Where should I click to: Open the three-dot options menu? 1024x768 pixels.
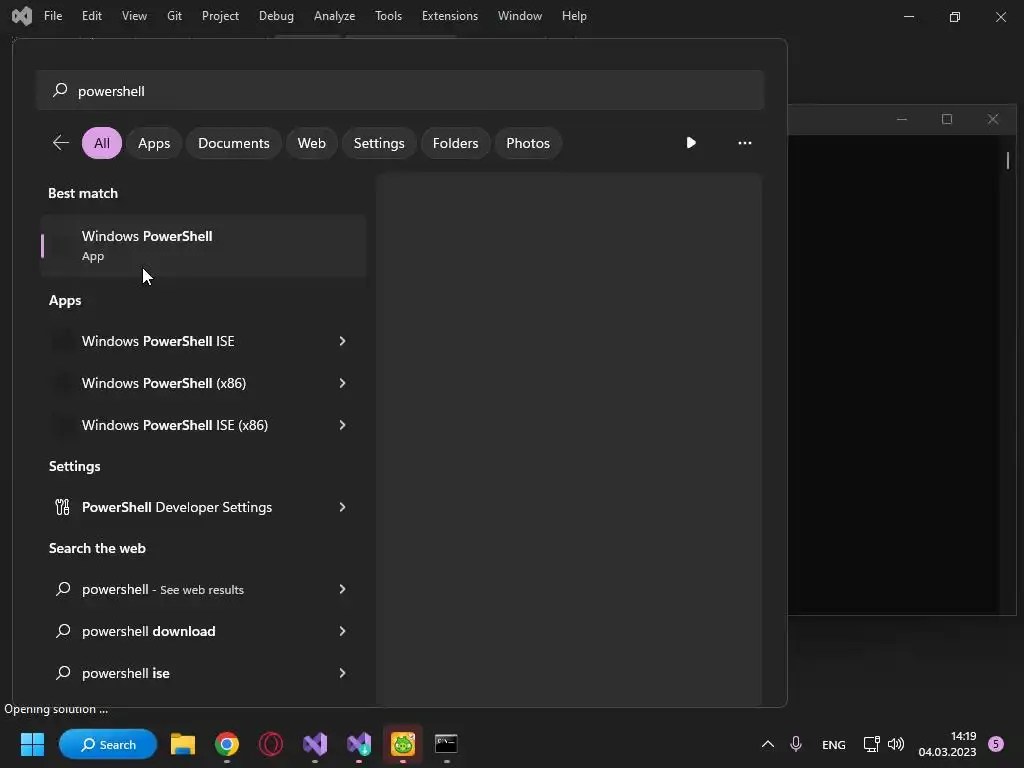point(744,142)
